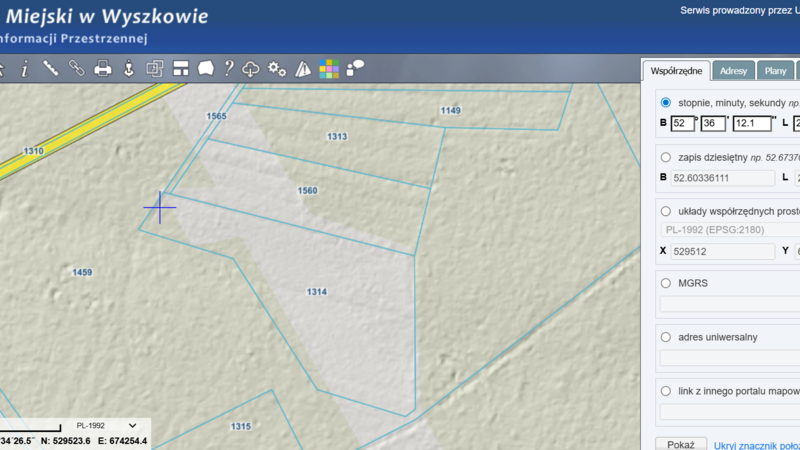Click the cloud download icon
This screenshot has height=450, width=800.
coord(251,69)
